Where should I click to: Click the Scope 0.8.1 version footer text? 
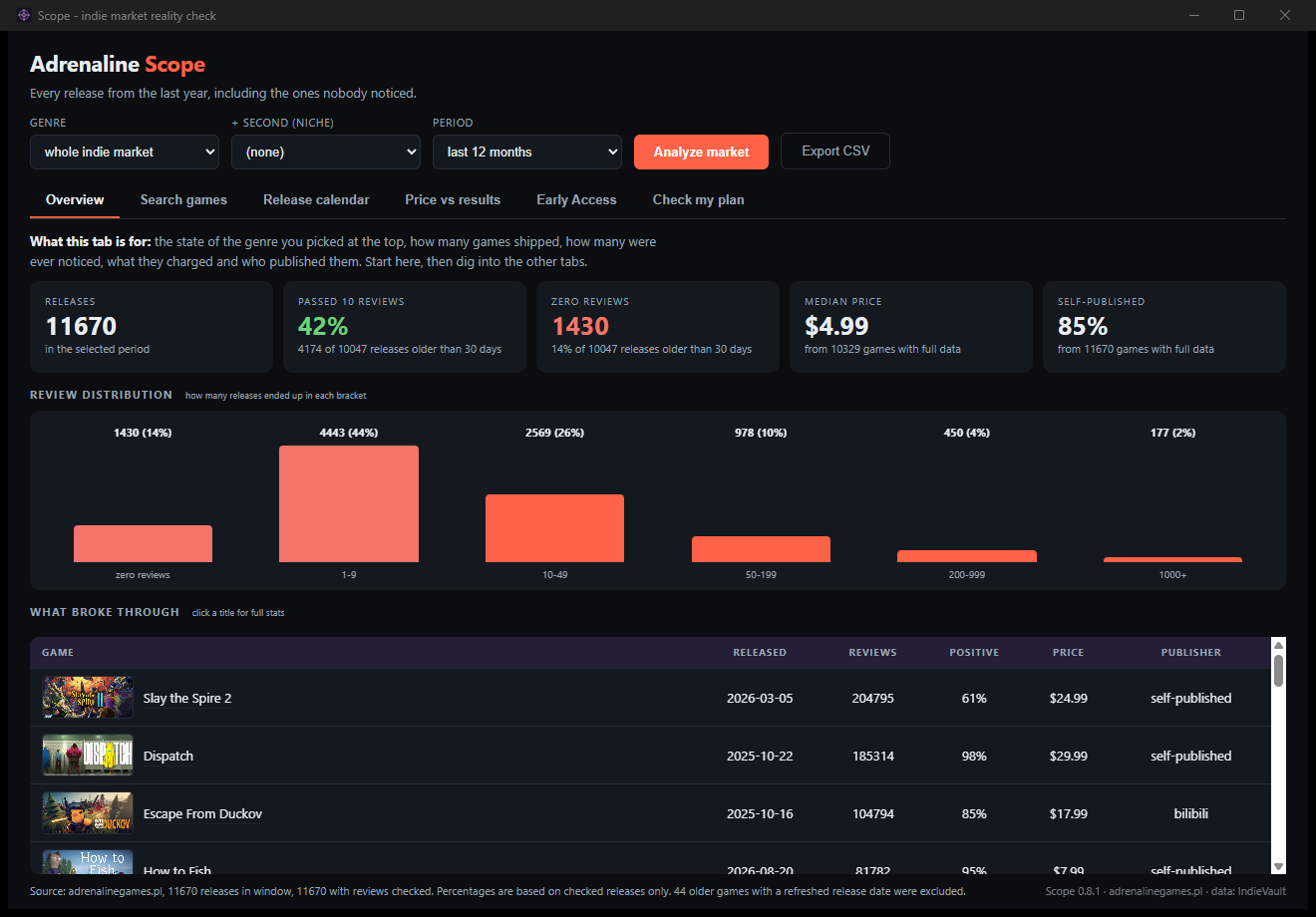1073,891
